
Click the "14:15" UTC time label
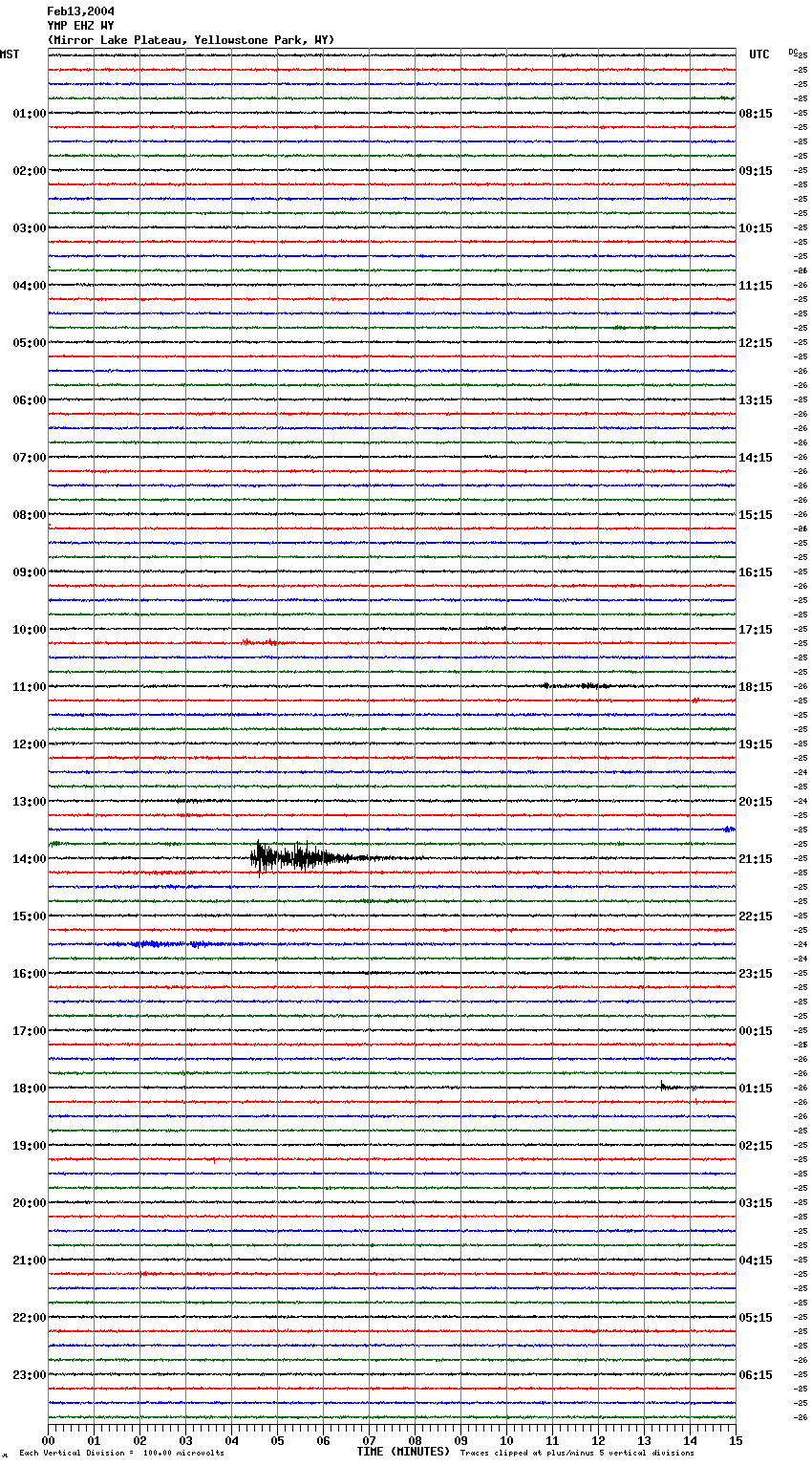pyautogui.click(x=756, y=458)
